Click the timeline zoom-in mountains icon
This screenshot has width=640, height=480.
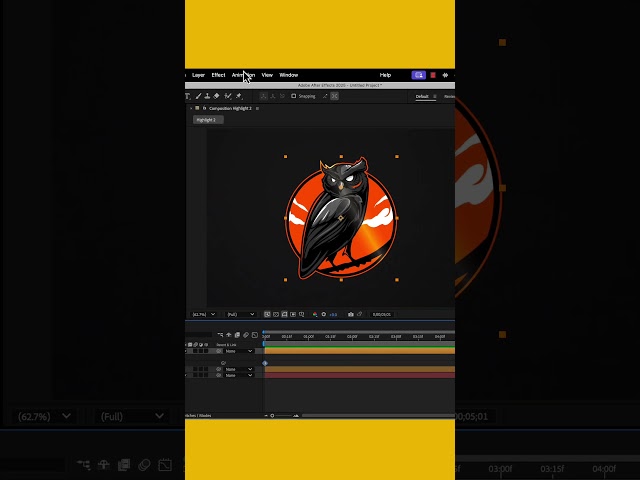[x=296, y=416]
